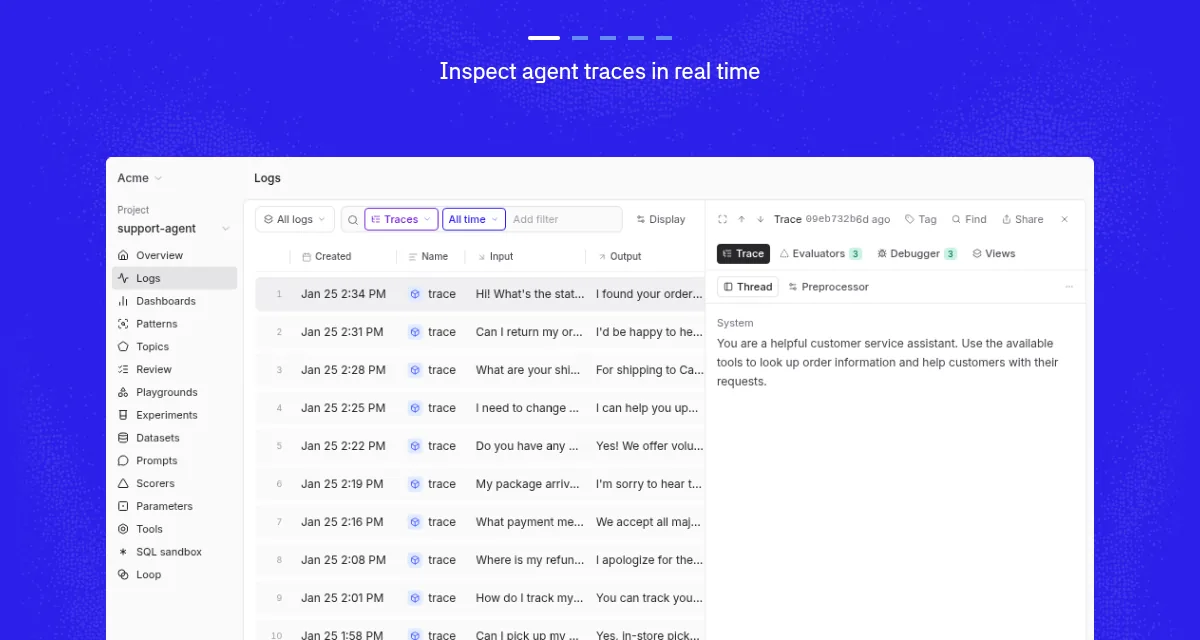Open Loop in the sidebar
The width and height of the screenshot is (1200, 640).
[x=149, y=575]
